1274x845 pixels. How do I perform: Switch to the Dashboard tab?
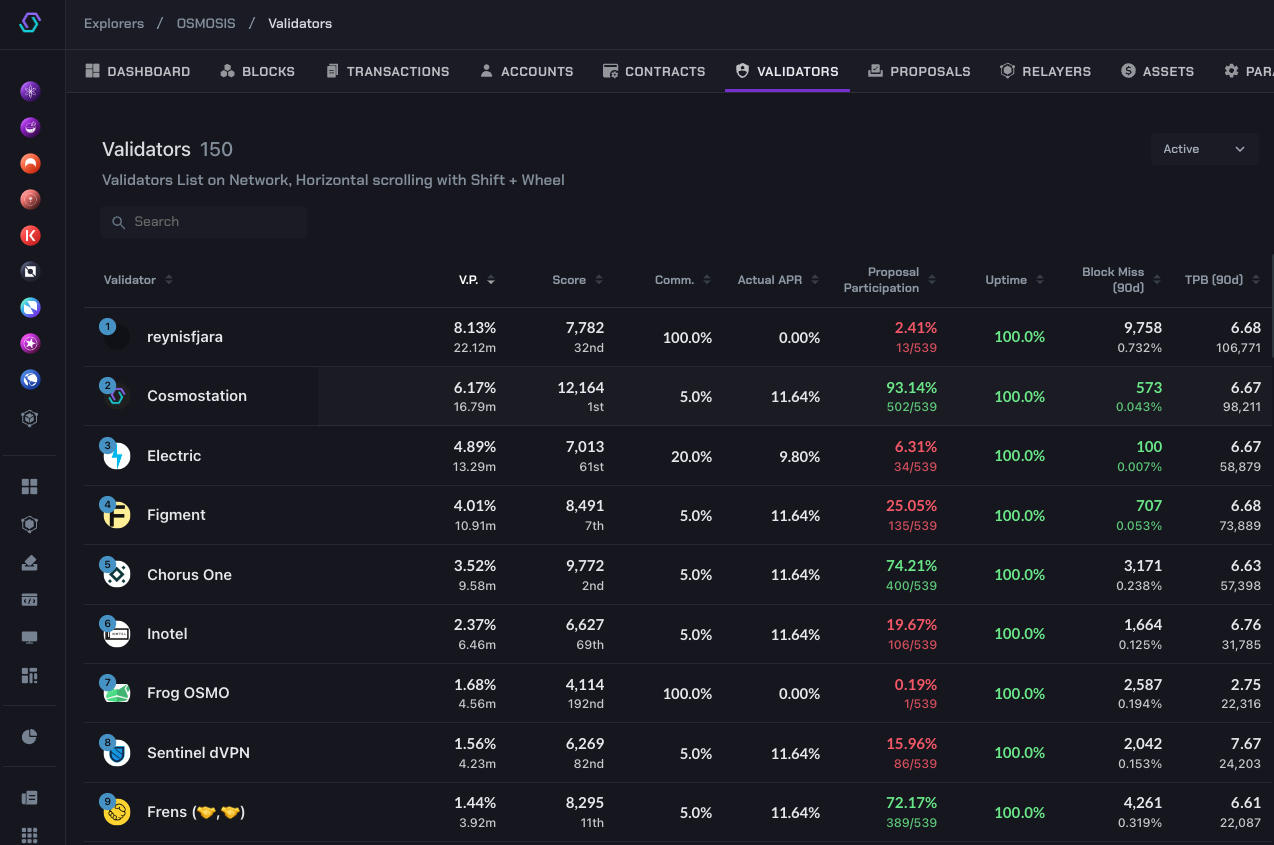point(138,71)
